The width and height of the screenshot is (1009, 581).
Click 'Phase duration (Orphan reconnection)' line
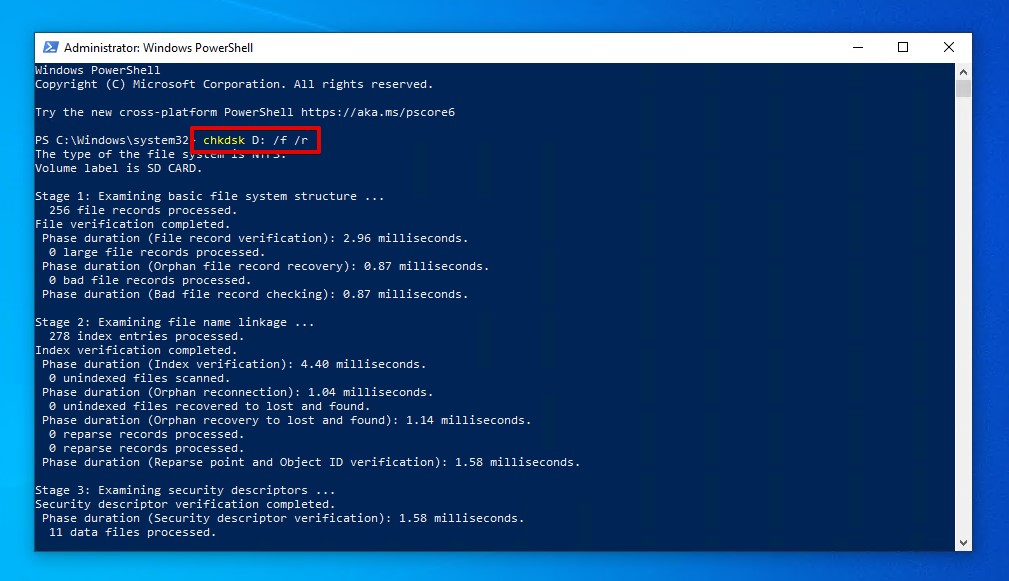(x=237, y=392)
